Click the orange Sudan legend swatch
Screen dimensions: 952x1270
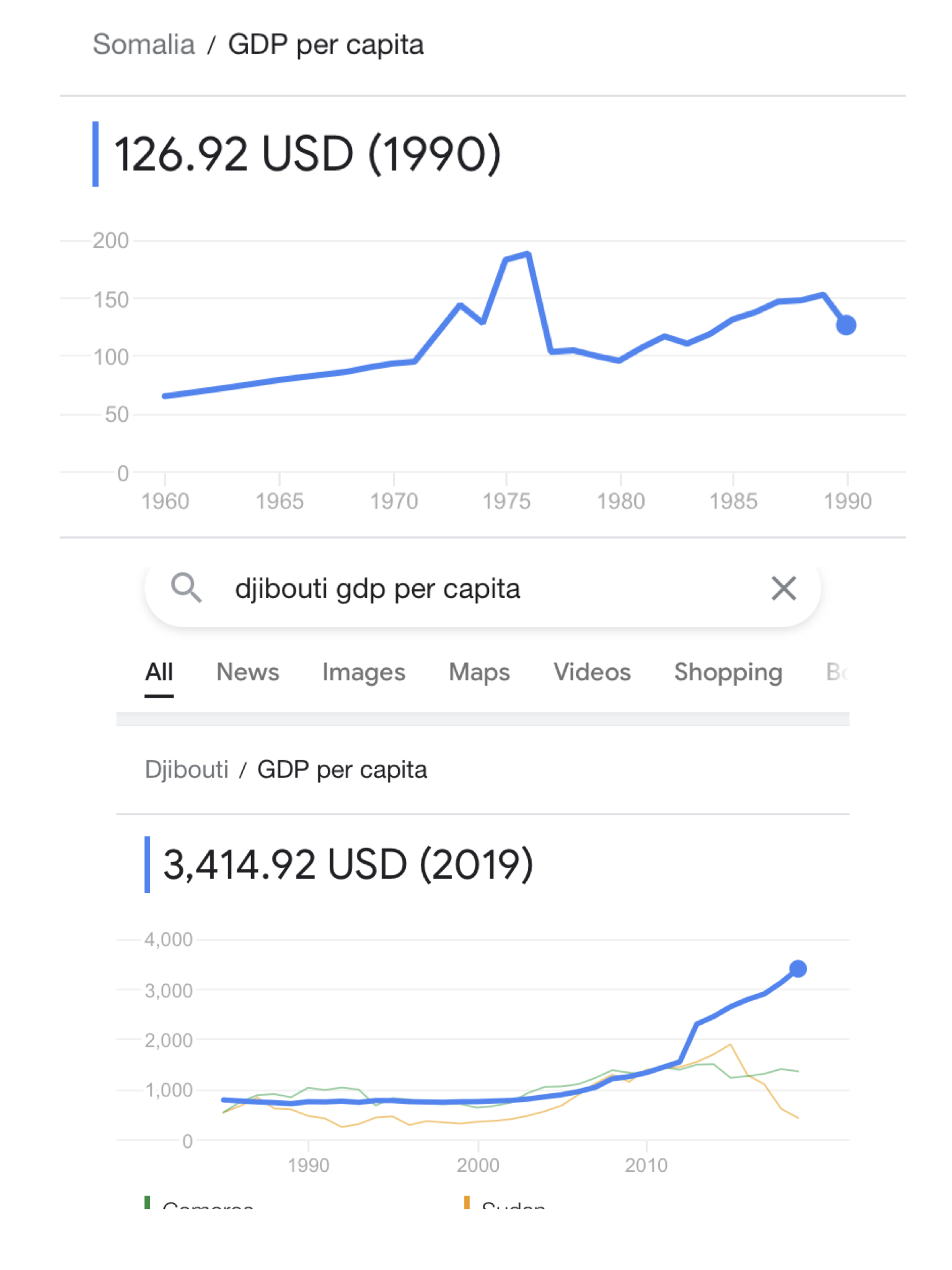467,1203
